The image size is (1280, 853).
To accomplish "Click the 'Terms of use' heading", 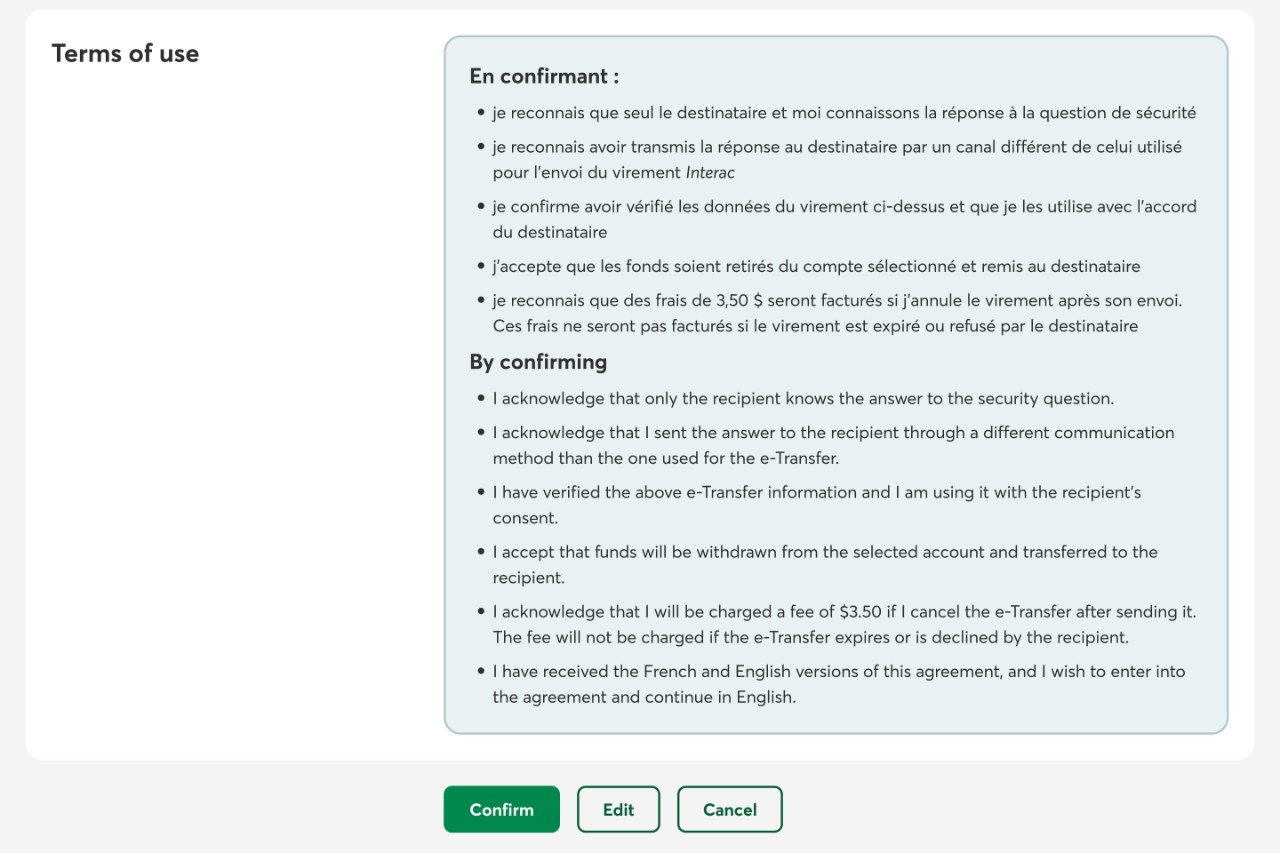I will tap(125, 54).
